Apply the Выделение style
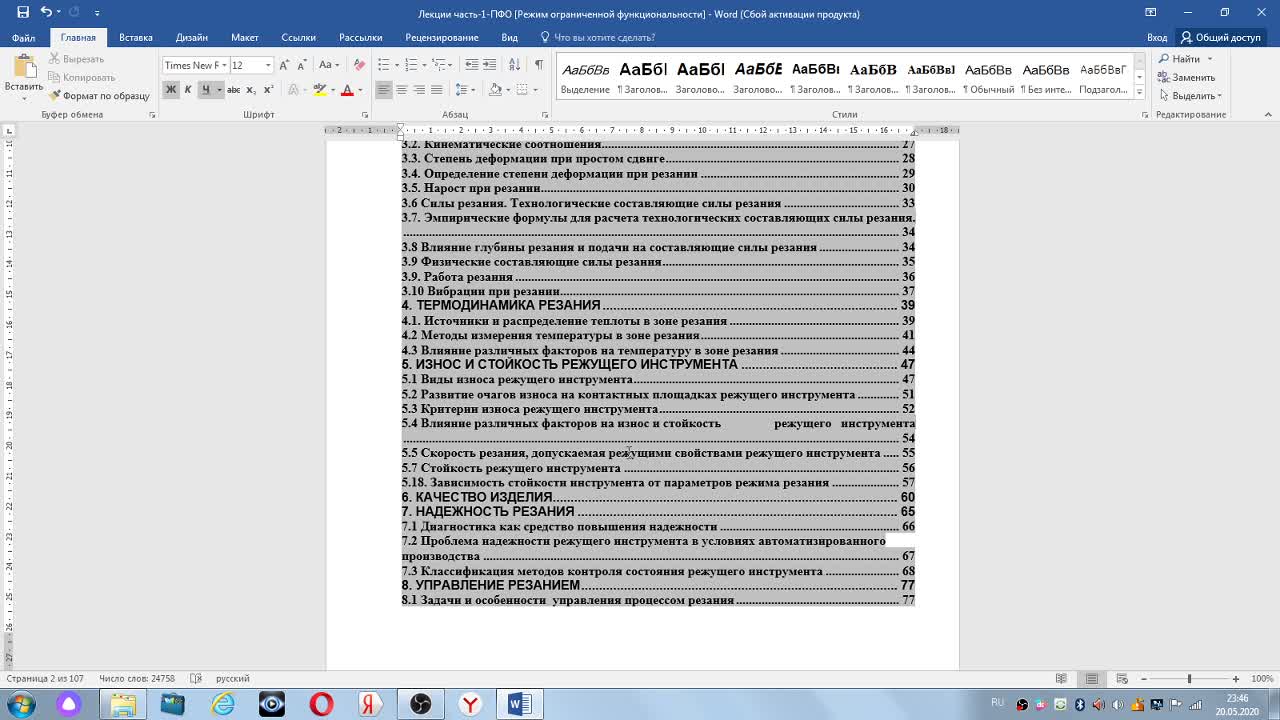 click(x=585, y=77)
